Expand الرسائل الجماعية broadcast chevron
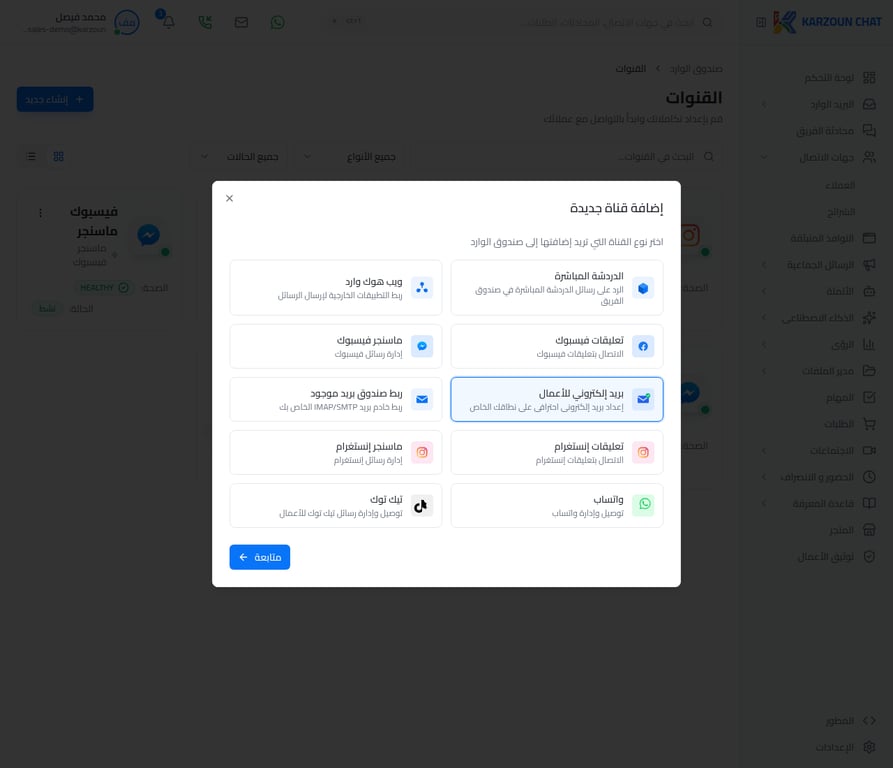The image size is (893, 768). [764, 265]
